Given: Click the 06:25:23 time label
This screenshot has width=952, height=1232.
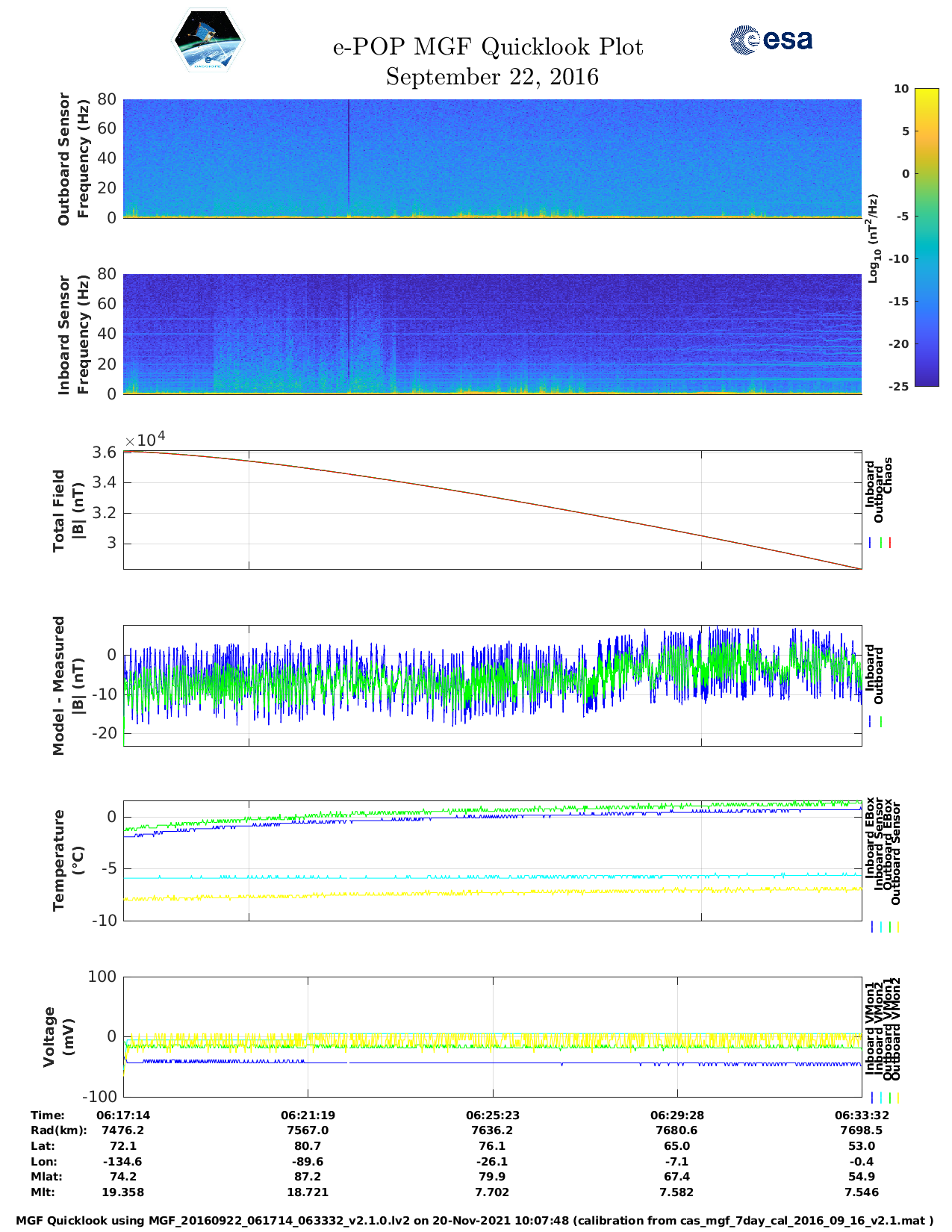Looking at the screenshot, I should click(492, 1115).
